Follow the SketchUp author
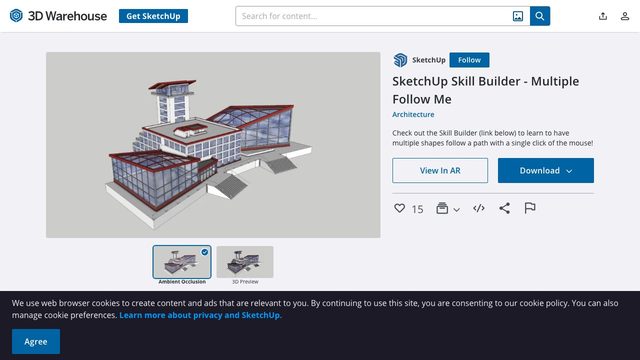 (469, 60)
